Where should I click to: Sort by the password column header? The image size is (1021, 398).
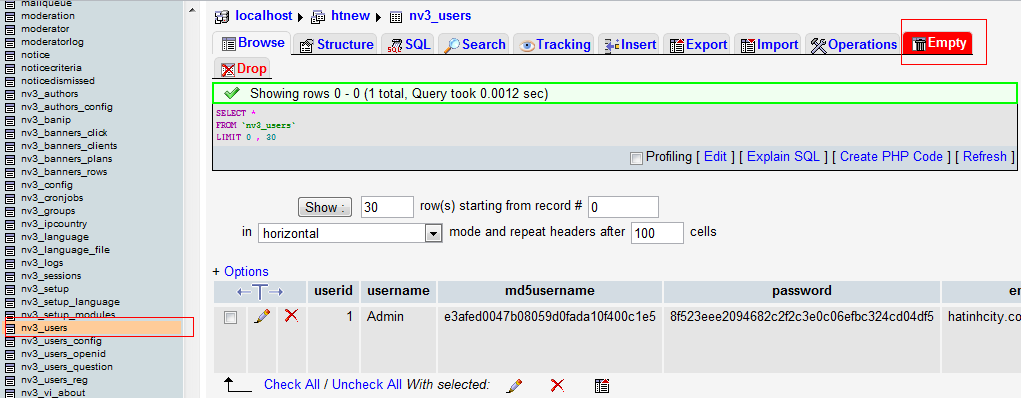(802, 291)
